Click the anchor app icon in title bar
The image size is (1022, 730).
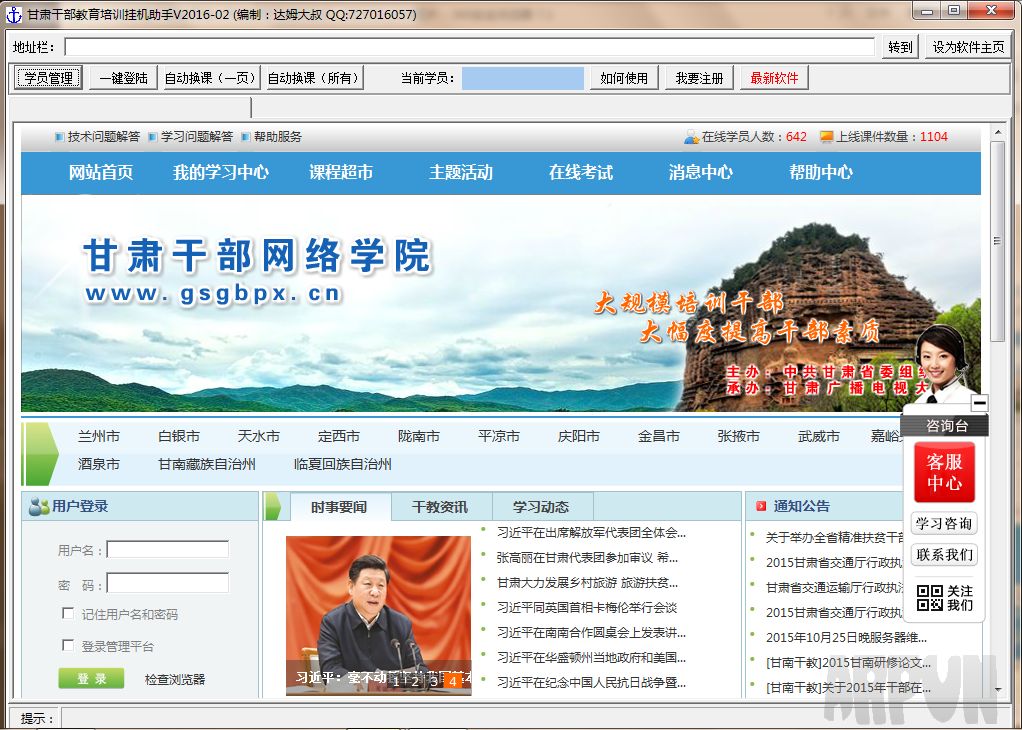13,14
